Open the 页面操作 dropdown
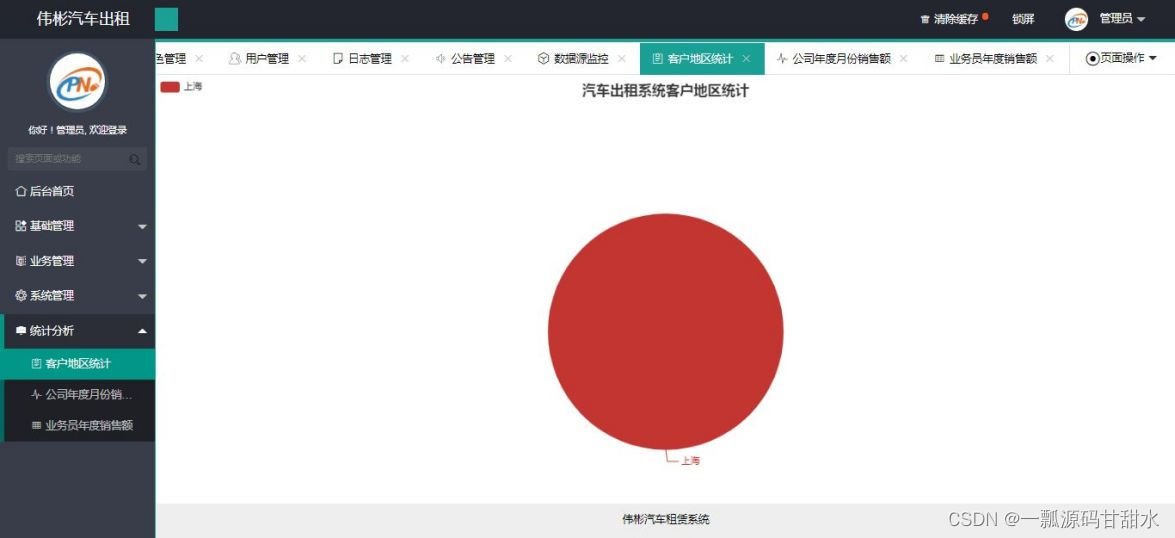The height and width of the screenshot is (538, 1175). coord(1122,58)
